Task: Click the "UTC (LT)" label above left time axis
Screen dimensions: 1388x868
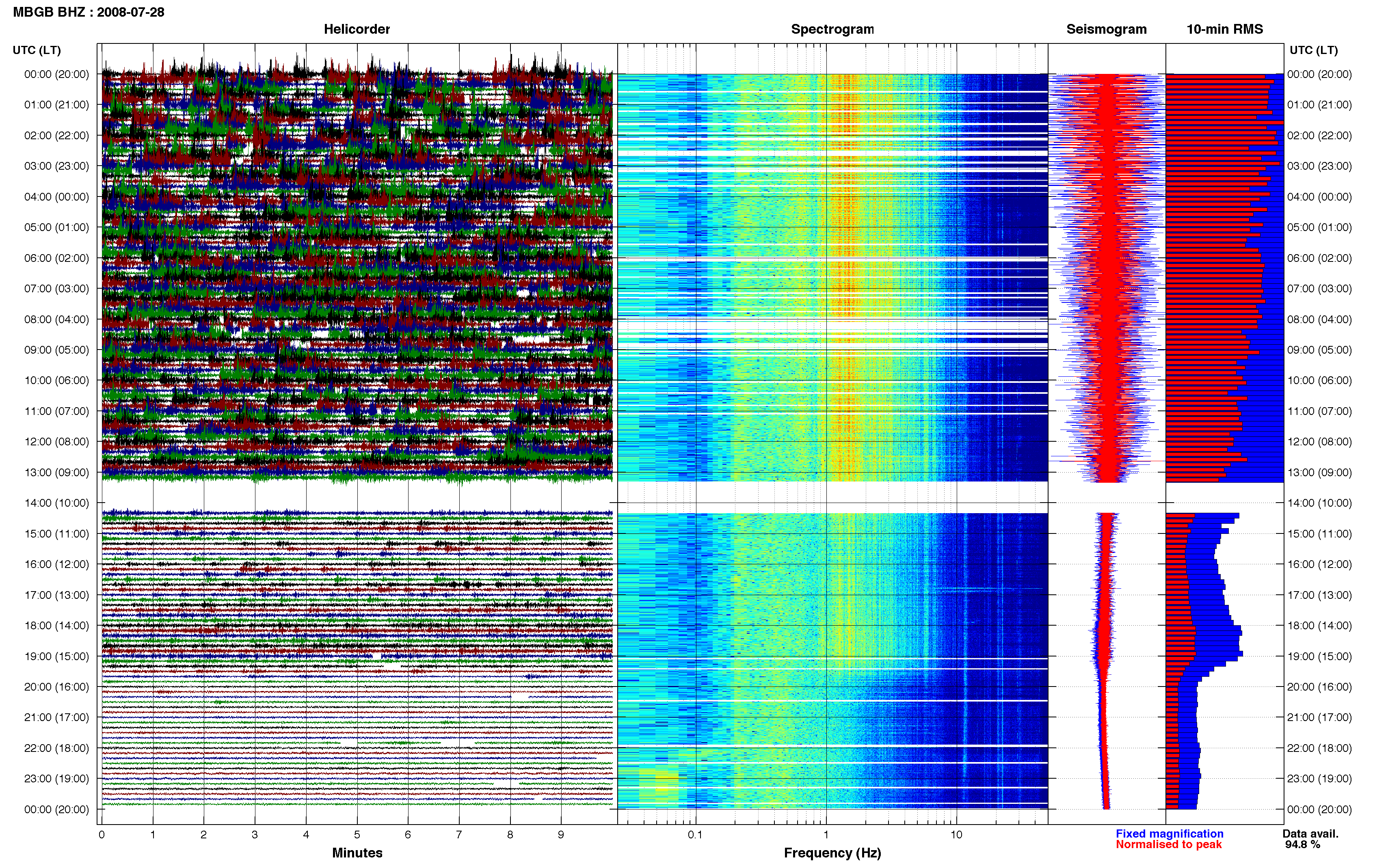Action: pos(37,50)
